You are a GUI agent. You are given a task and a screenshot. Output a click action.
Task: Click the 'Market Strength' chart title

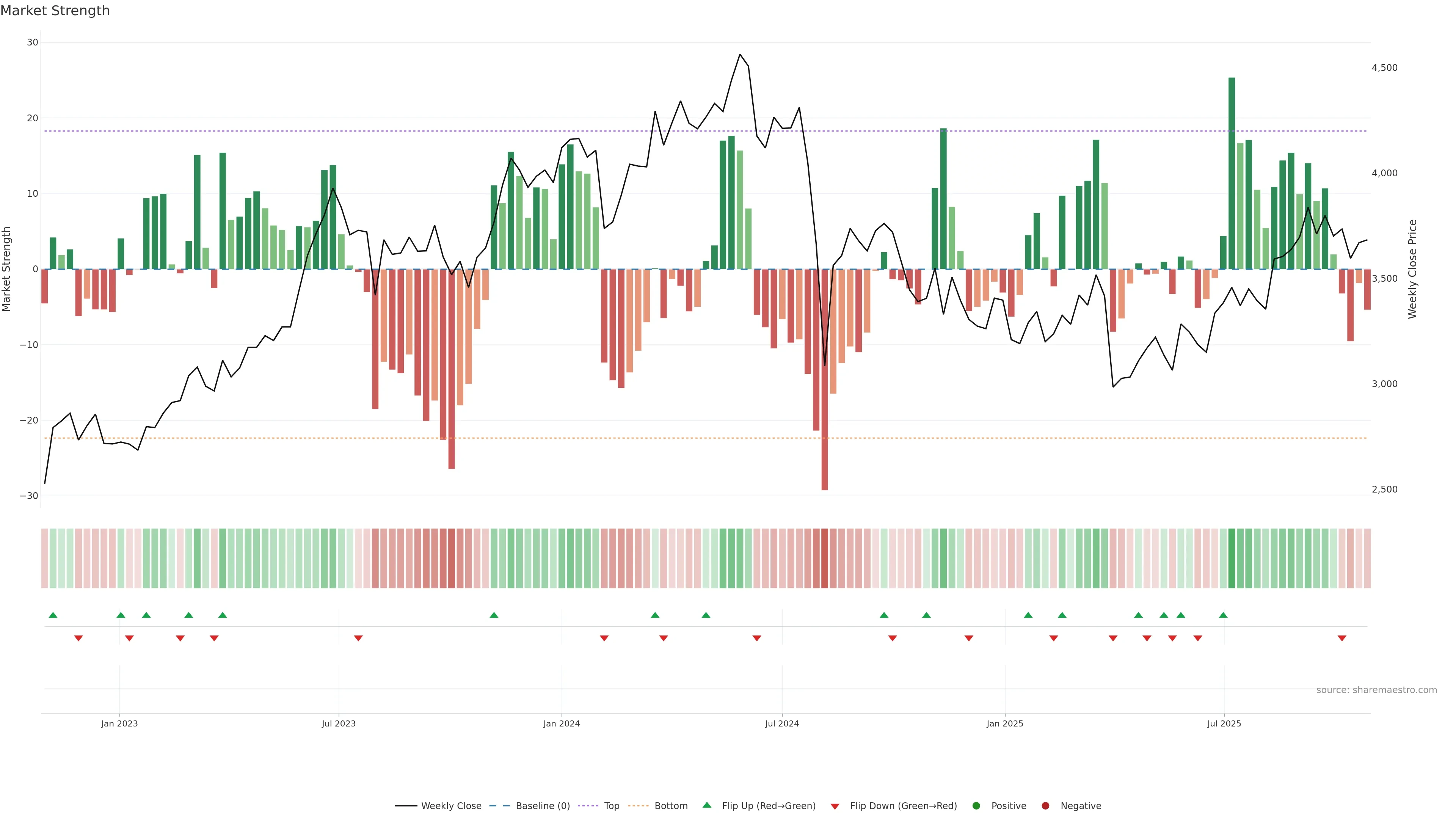coord(55,11)
